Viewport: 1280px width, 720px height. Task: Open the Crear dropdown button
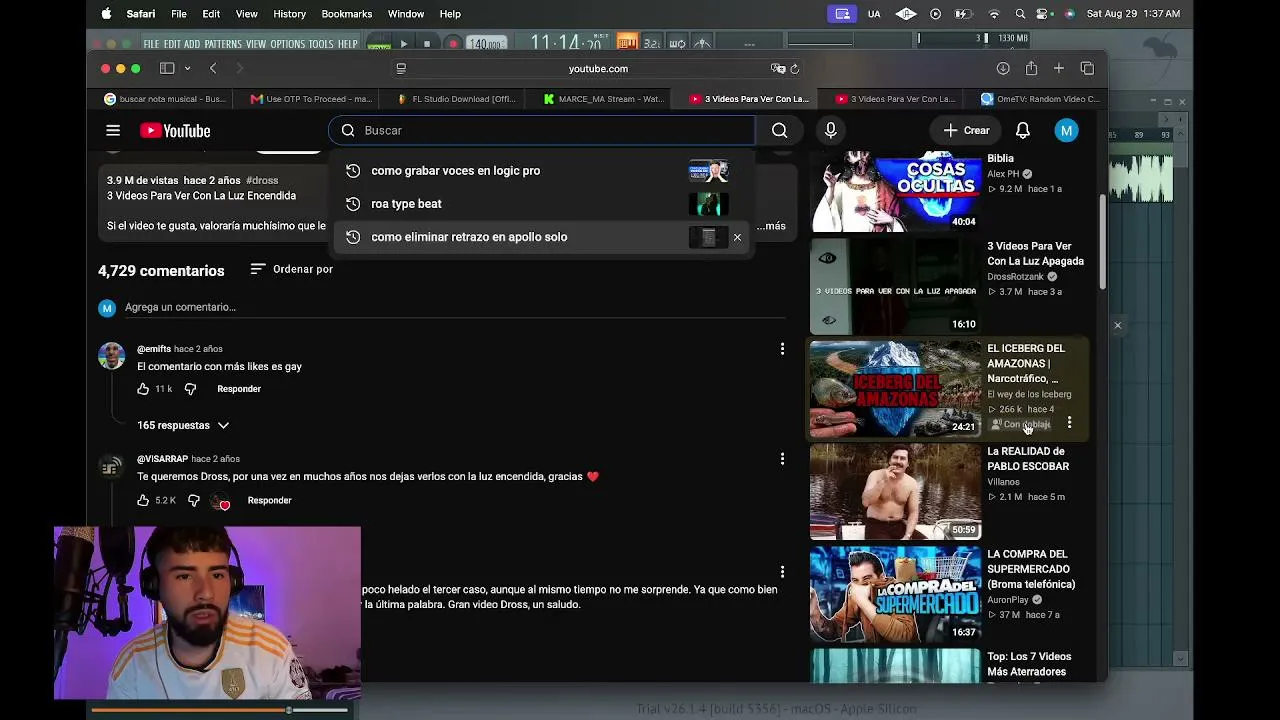tap(966, 130)
